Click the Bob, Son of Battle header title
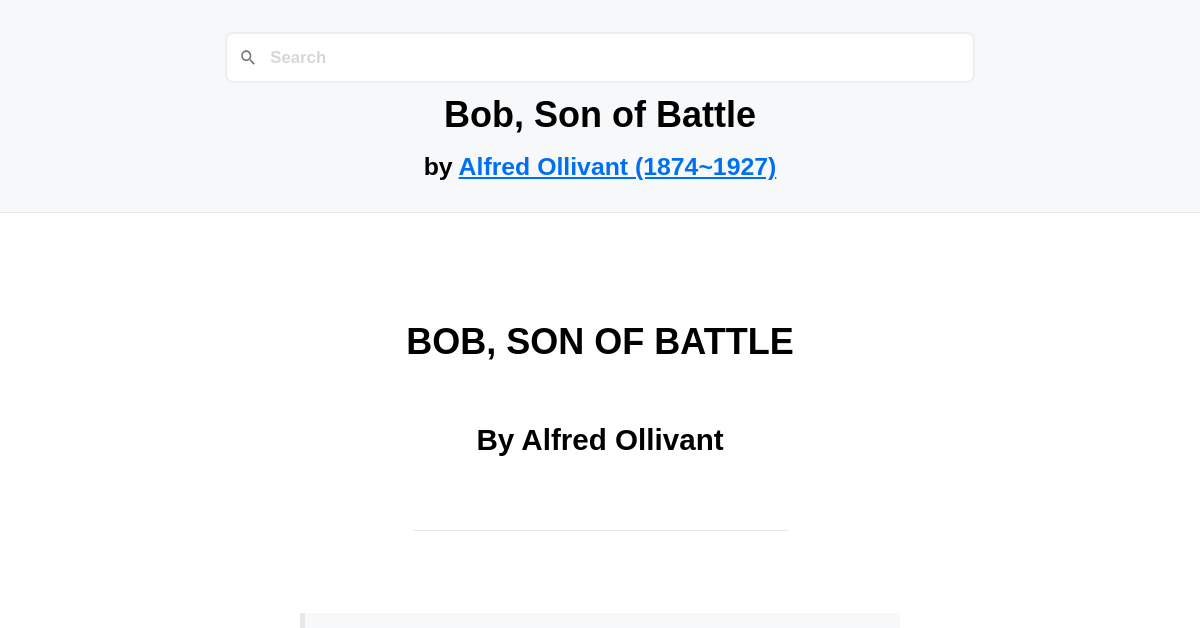Image resolution: width=1200 pixels, height=628 pixels. pos(600,114)
